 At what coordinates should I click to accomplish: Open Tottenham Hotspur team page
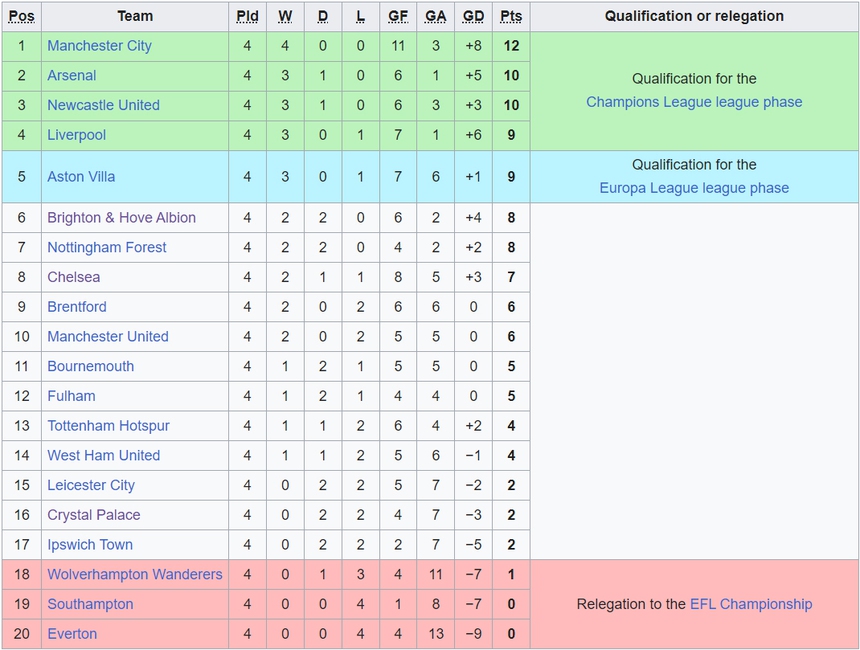point(108,426)
